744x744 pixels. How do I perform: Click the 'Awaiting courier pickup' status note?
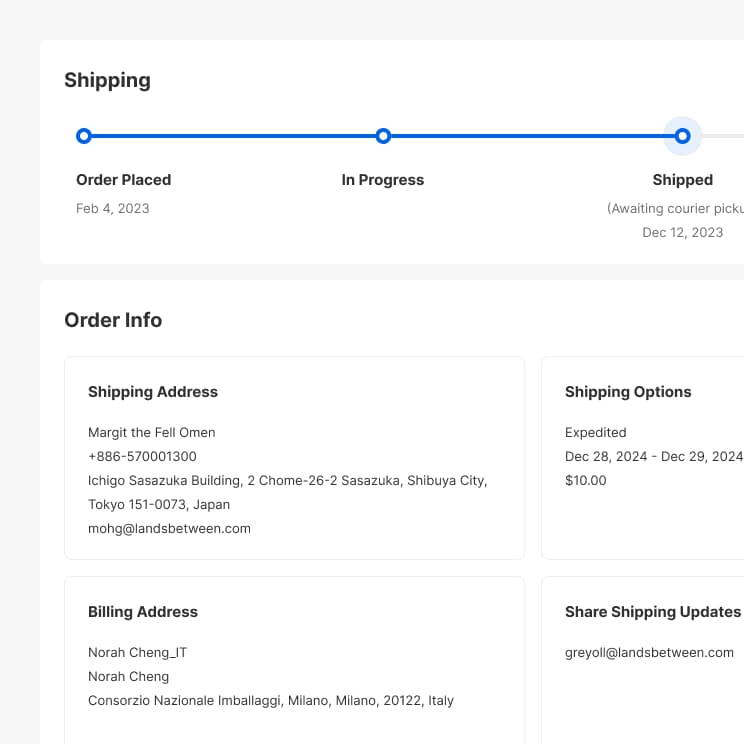[675, 208]
